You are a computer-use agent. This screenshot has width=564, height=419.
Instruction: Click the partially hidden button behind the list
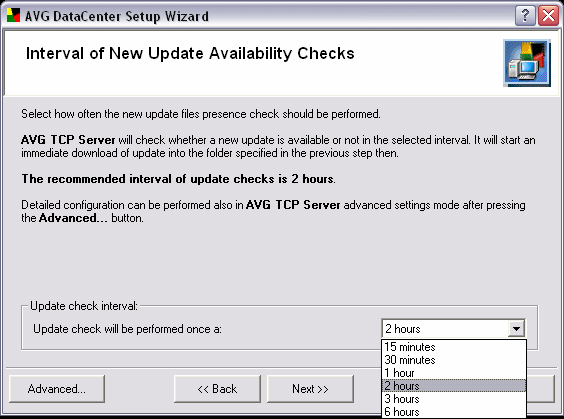coord(541,389)
